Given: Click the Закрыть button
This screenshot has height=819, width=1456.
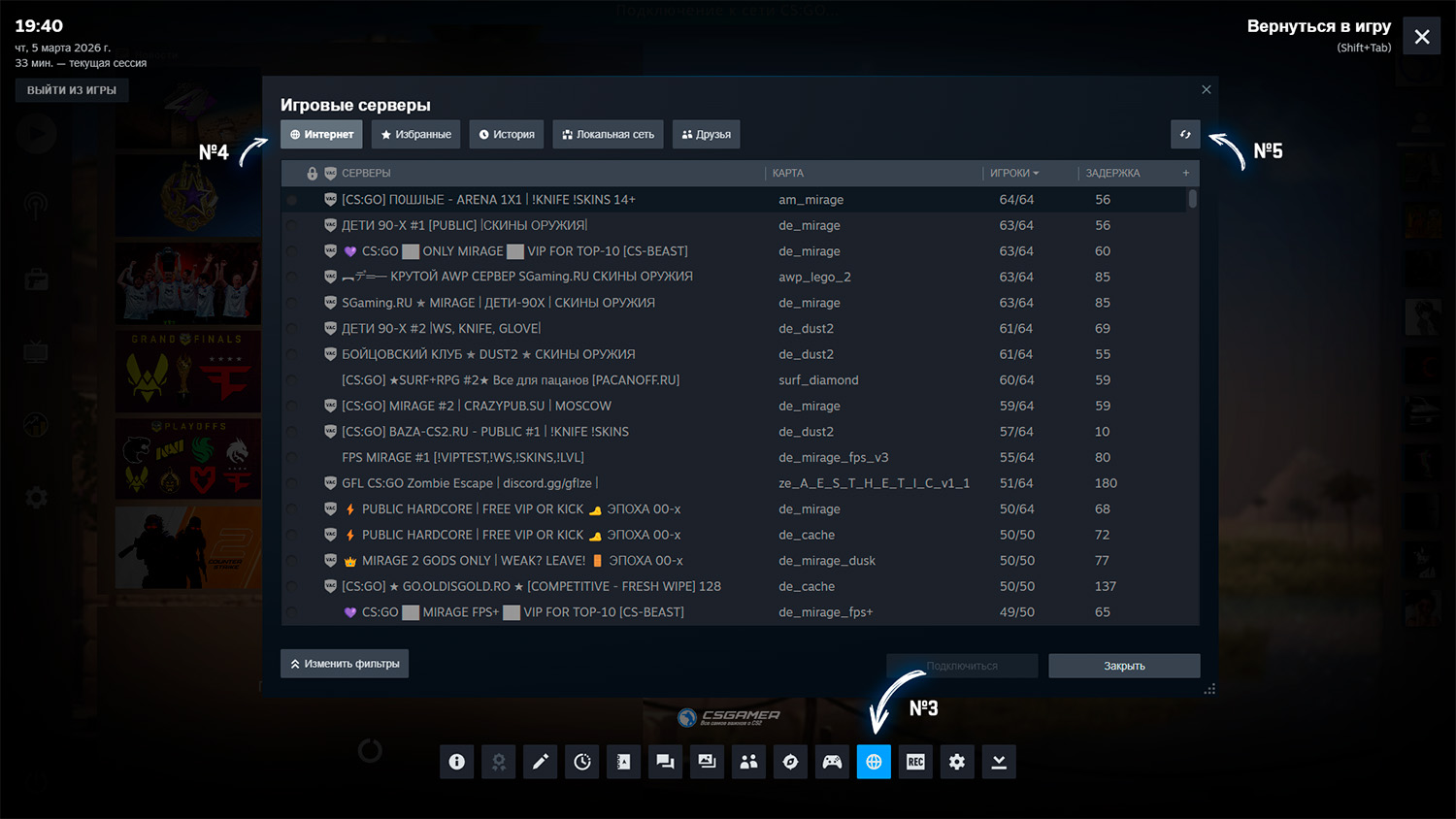Looking at the screenshot, I should pos(1124,666).
